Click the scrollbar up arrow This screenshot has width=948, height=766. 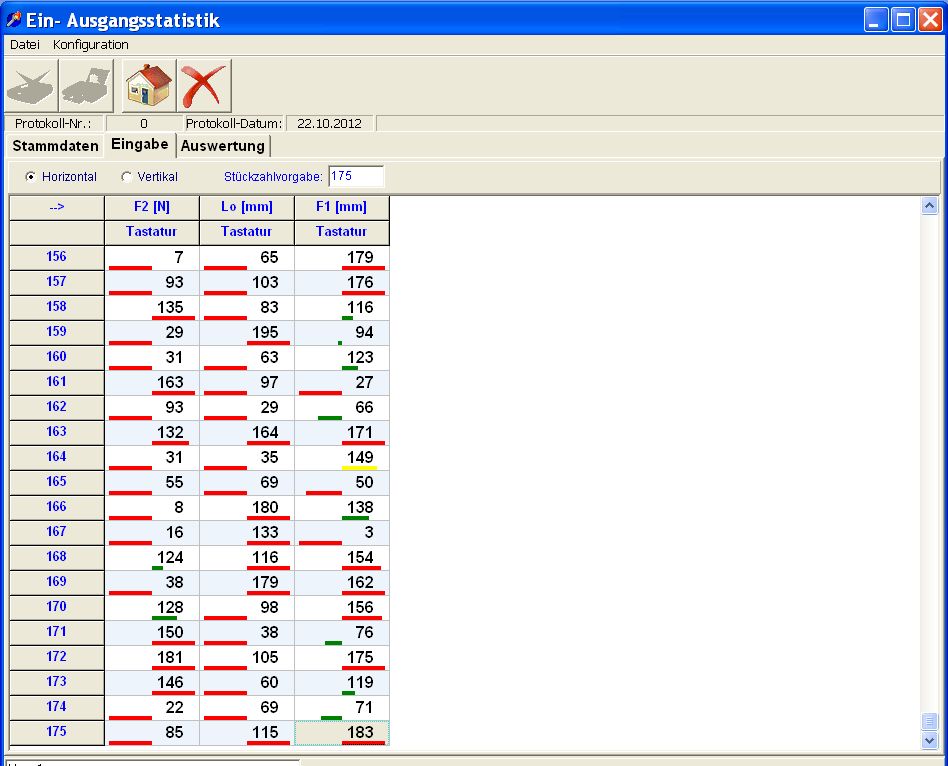tap(929, 206)
